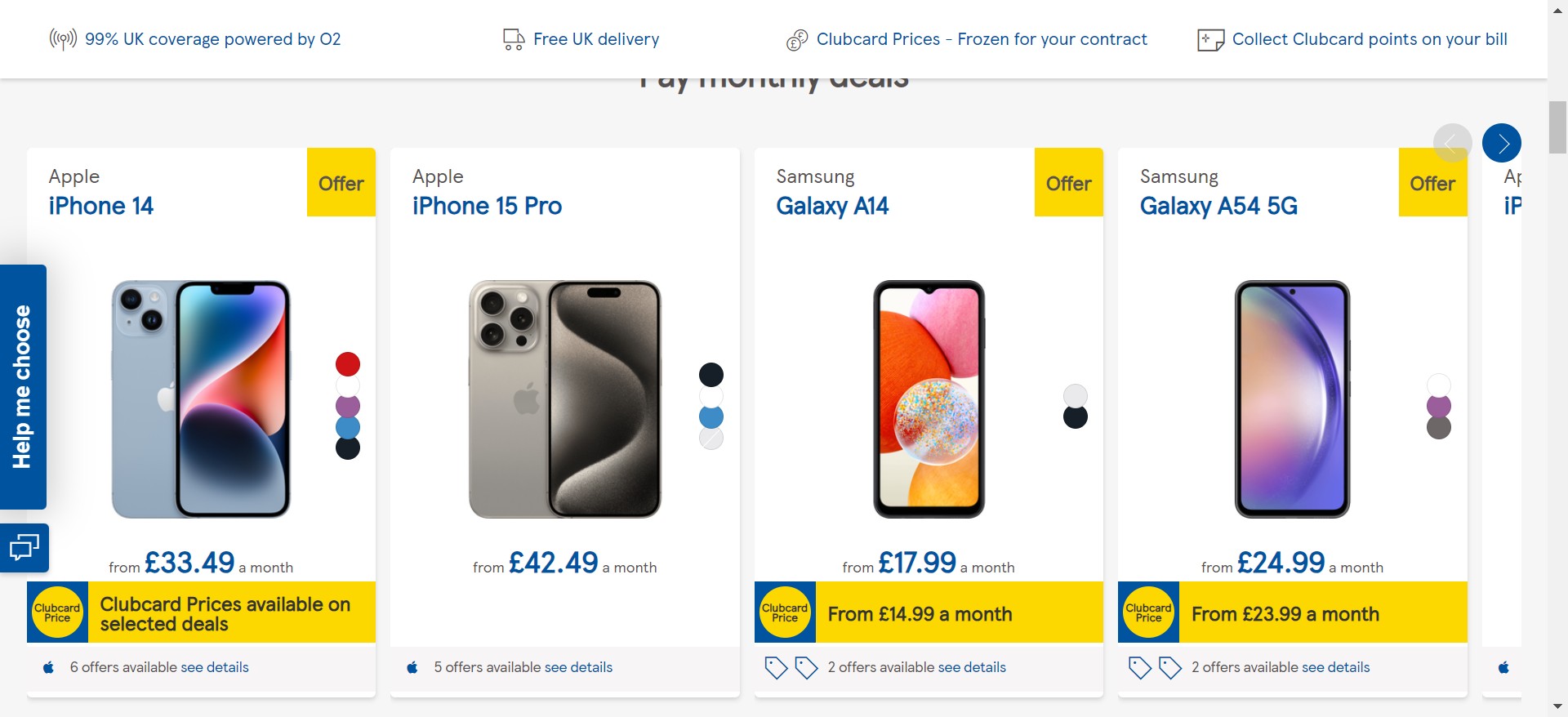Click the Clubcard Prices pound icon
This screenshot has width=1568, height=717.
797,39
